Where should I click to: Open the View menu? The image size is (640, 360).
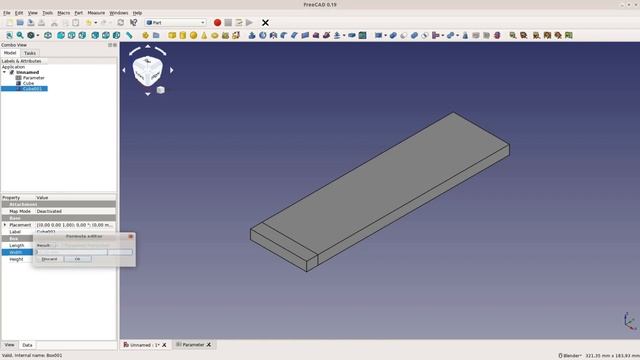pyautogui.click(x=33, y=13)
